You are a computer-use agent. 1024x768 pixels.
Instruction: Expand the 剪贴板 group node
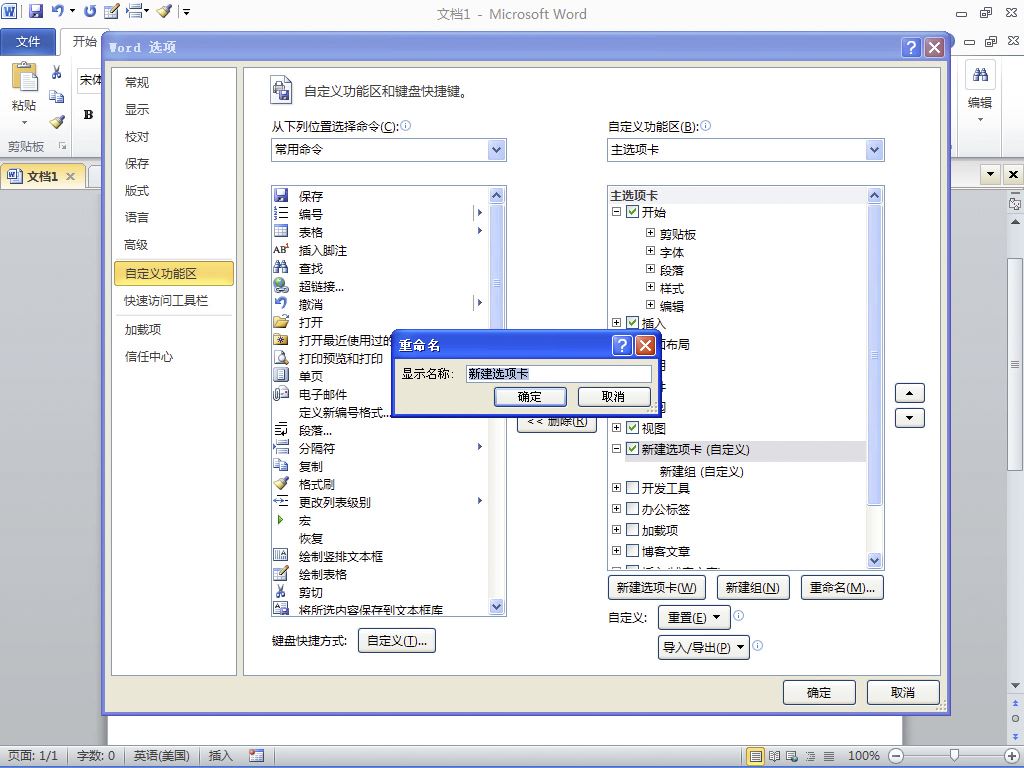(650, 232)
